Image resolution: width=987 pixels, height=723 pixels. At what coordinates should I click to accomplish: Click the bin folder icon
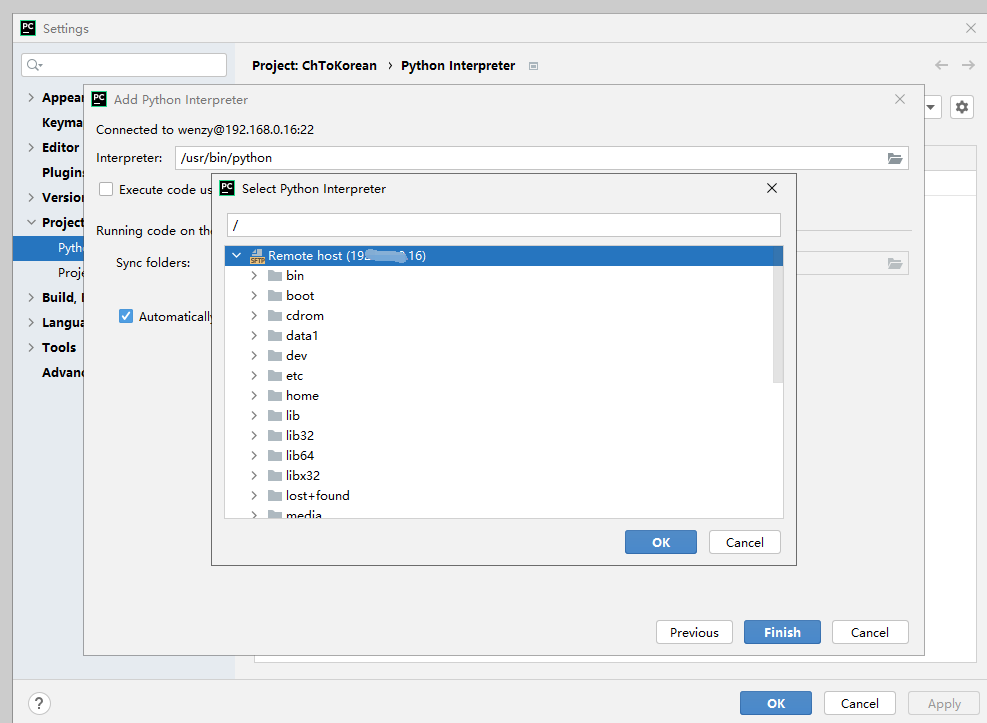(274, 276)
